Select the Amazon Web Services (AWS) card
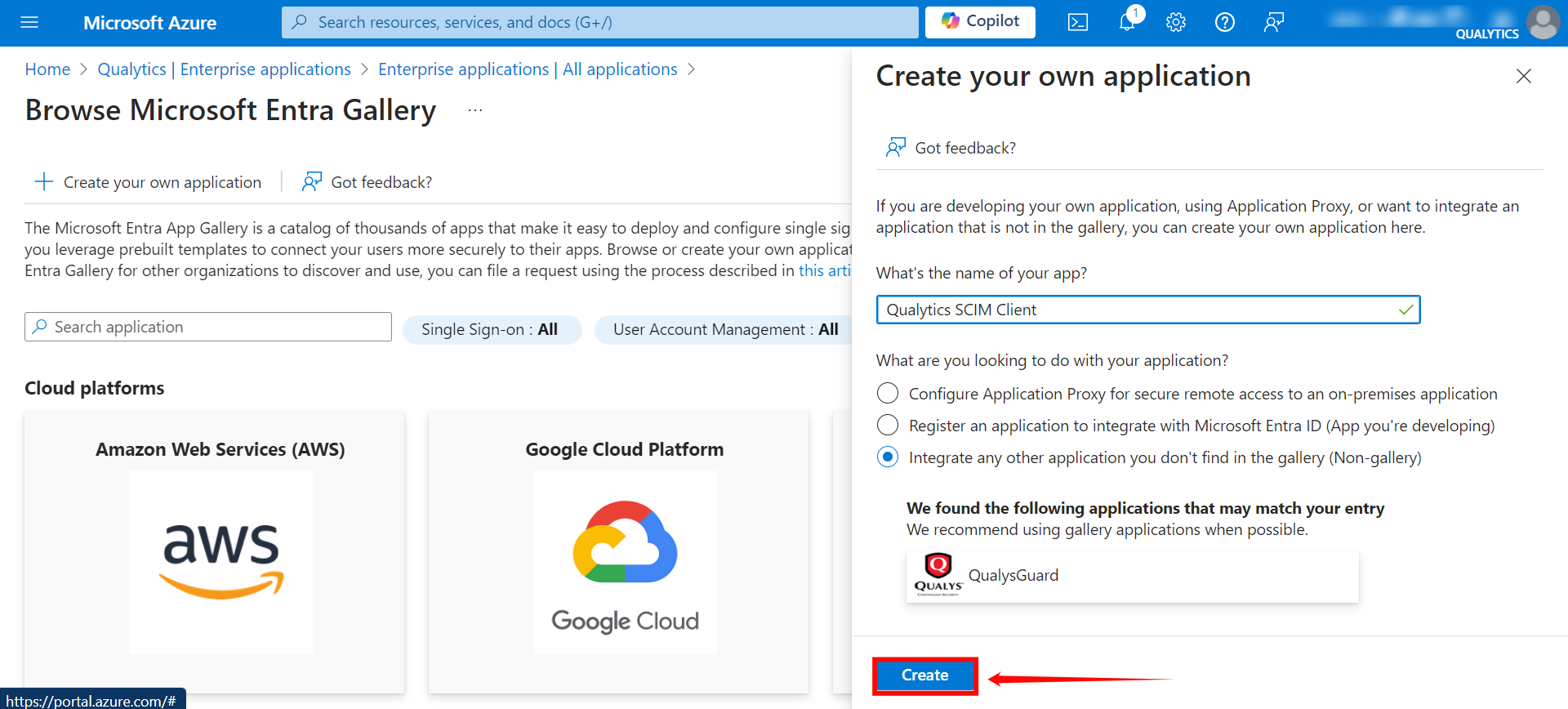This screenshot has width=1568, height=709. click(214, 552)
